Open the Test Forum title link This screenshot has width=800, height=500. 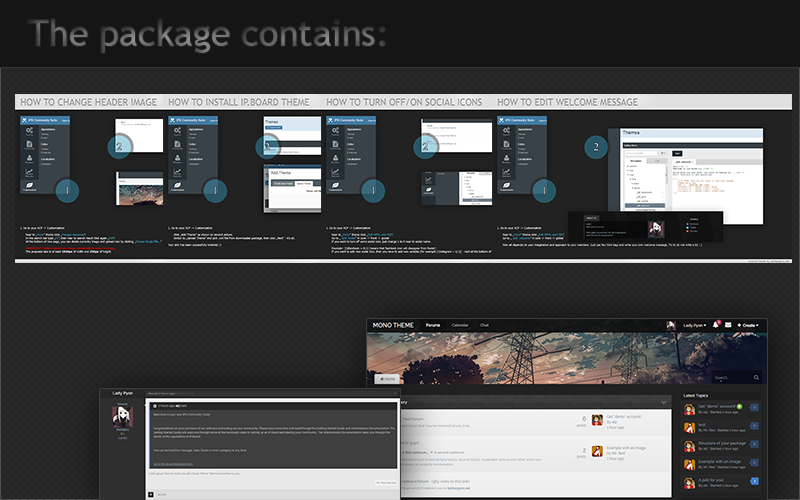coord(413,419)
